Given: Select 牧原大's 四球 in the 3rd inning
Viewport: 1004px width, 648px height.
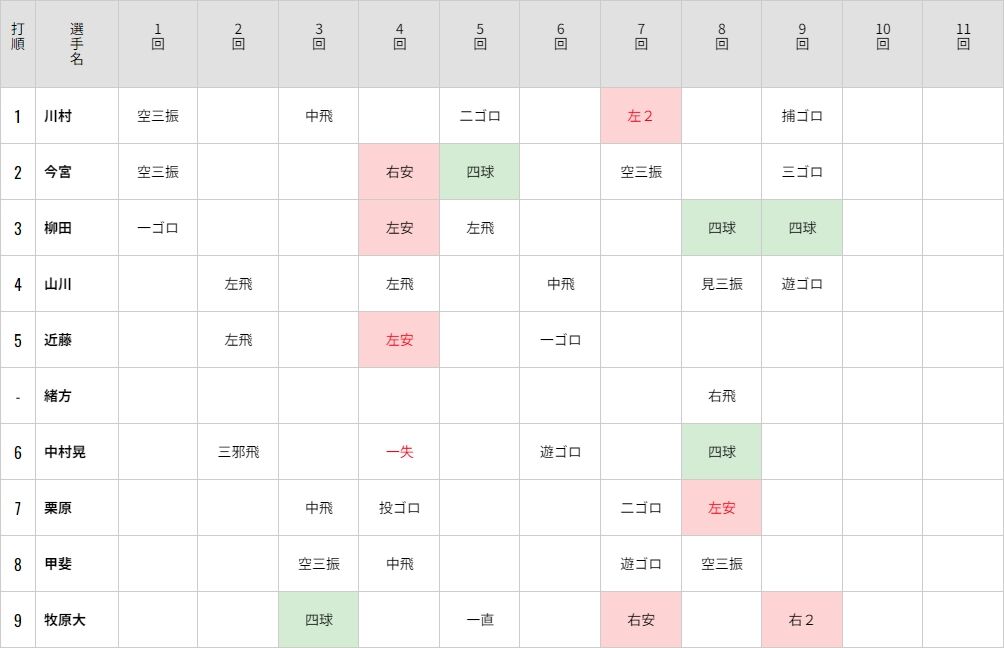Looking at the screenshot, I should coord(318,620).
